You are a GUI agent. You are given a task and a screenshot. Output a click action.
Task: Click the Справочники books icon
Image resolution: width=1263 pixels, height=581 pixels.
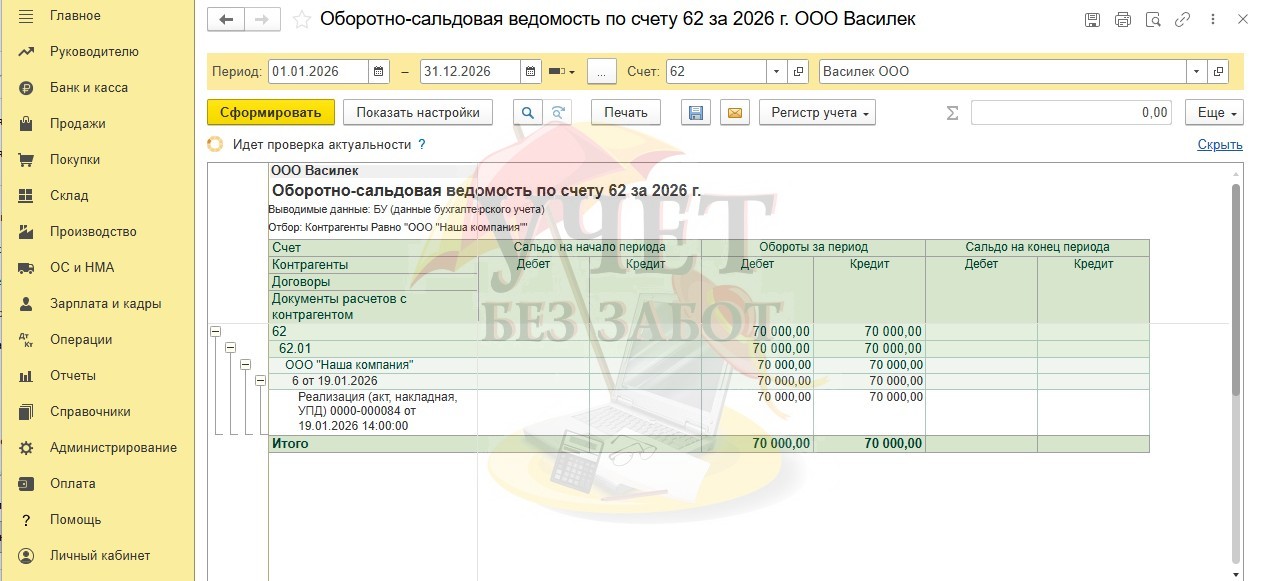pyautogui.click(x=26, y=412)
